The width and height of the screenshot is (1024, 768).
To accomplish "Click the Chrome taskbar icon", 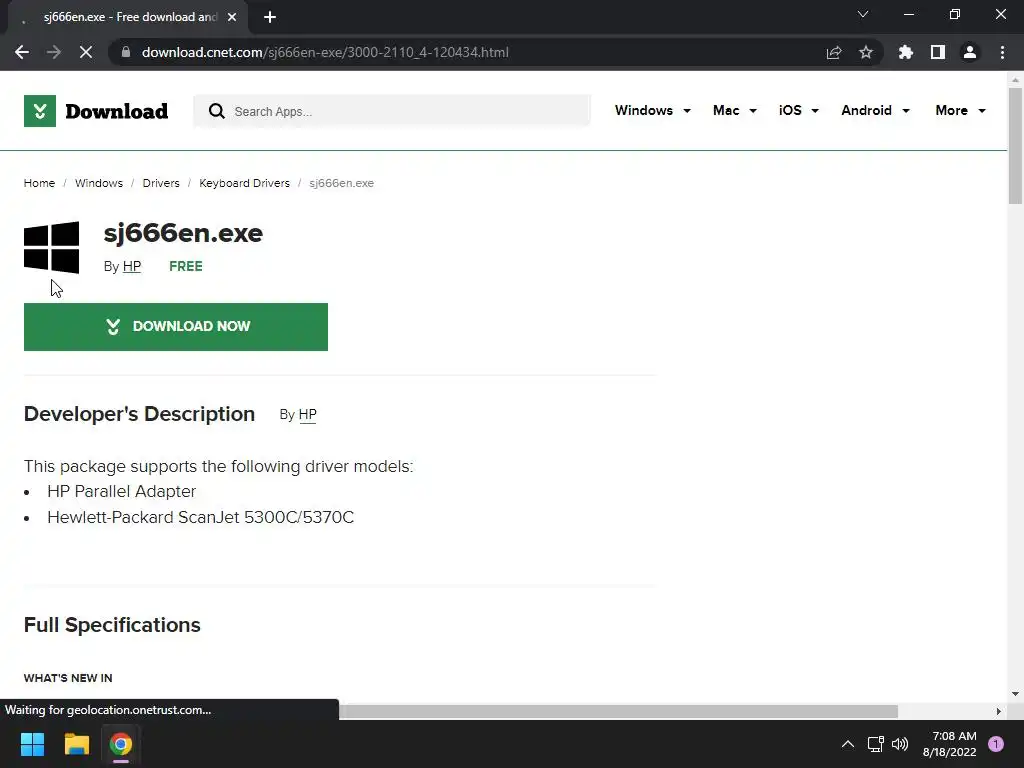I will point(121,744).
